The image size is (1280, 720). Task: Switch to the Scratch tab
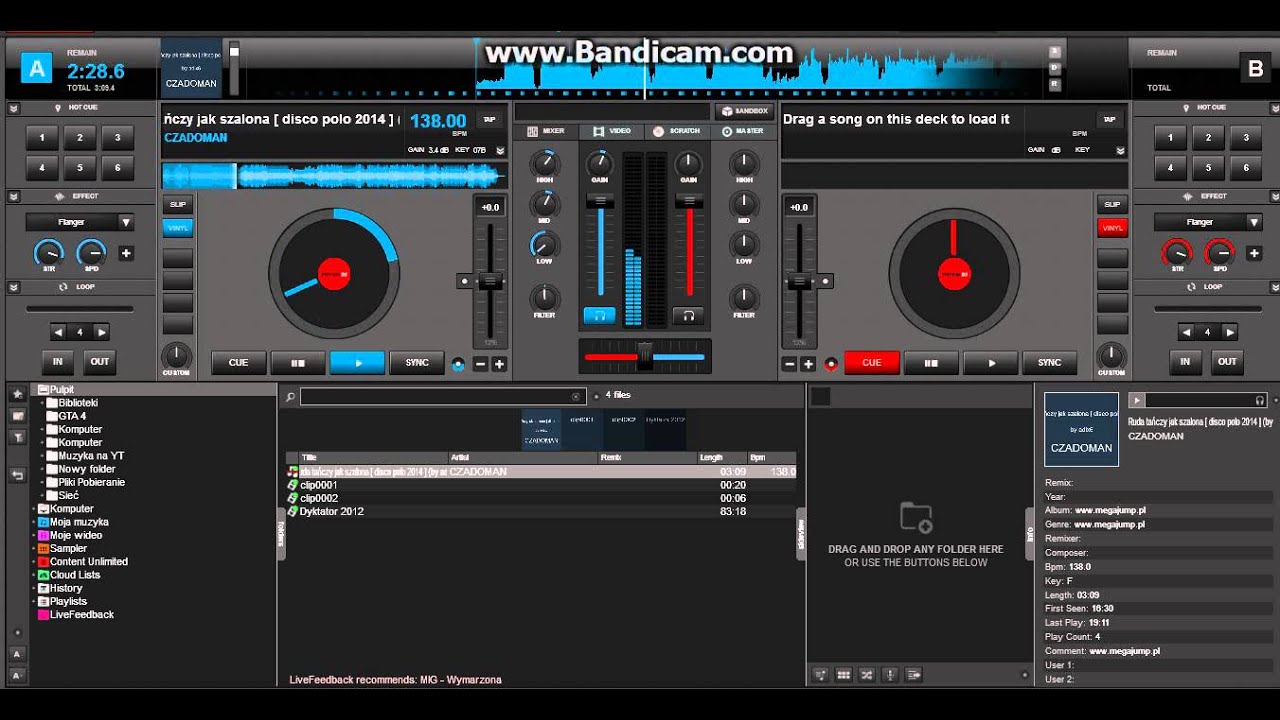point(677,131)
